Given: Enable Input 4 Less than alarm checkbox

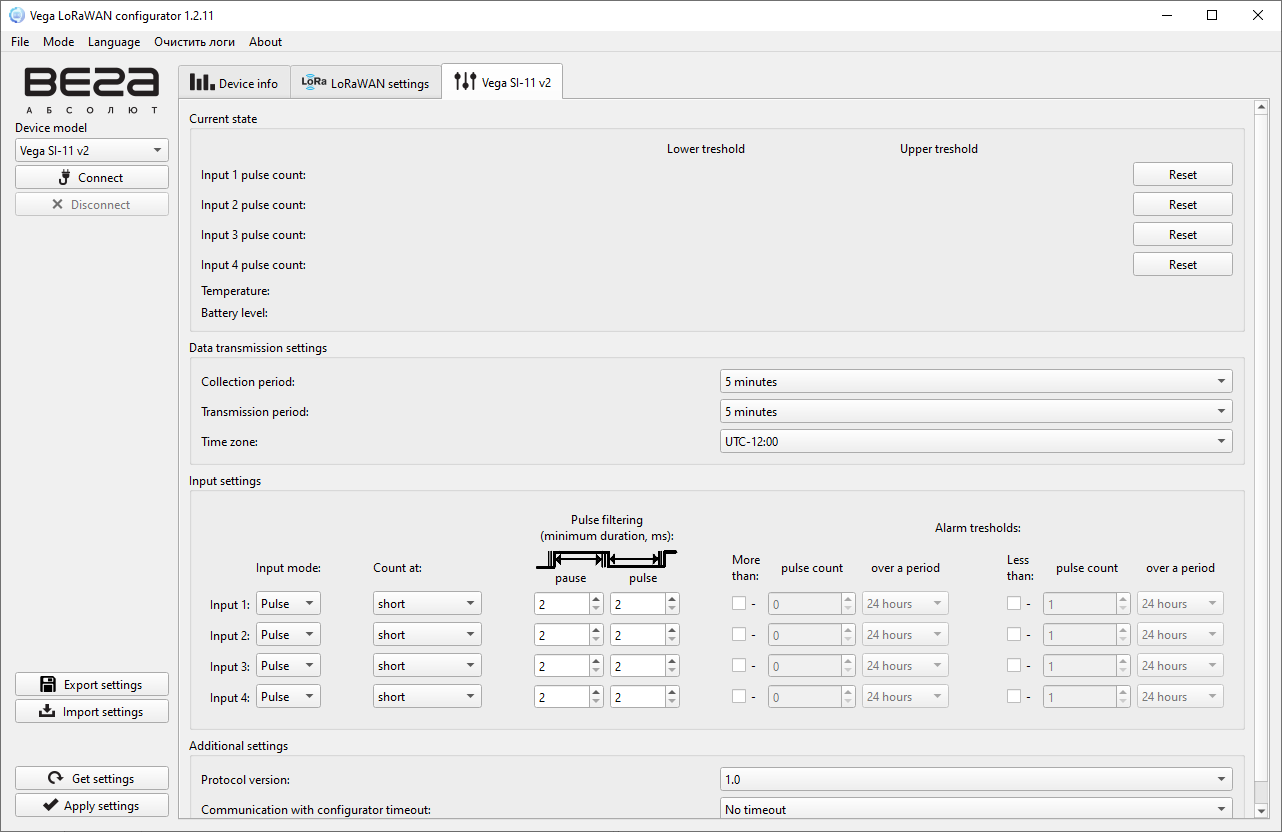Looking at the screenshot, I should tap(1014, 697).
